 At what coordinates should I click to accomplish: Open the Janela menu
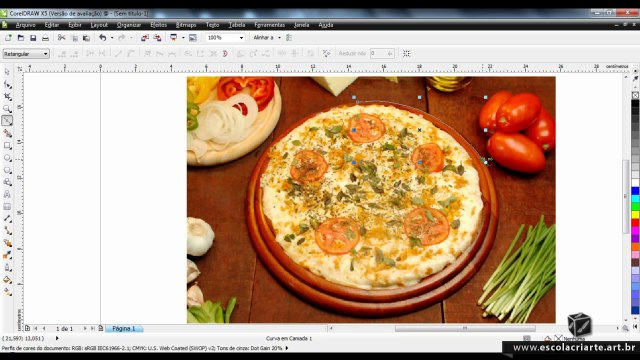point(301,25)
